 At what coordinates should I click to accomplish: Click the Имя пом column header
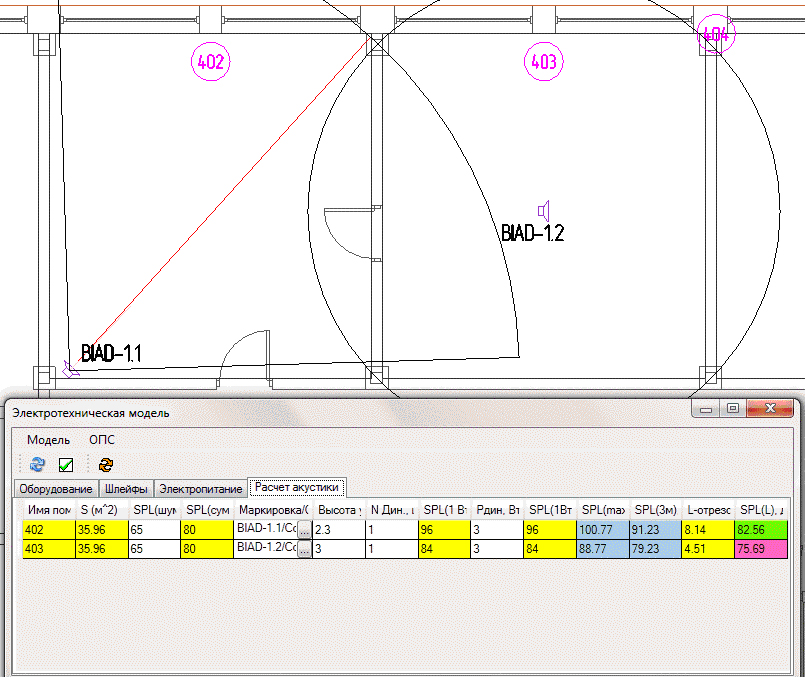pyautogui.click(x=49, y=510)
